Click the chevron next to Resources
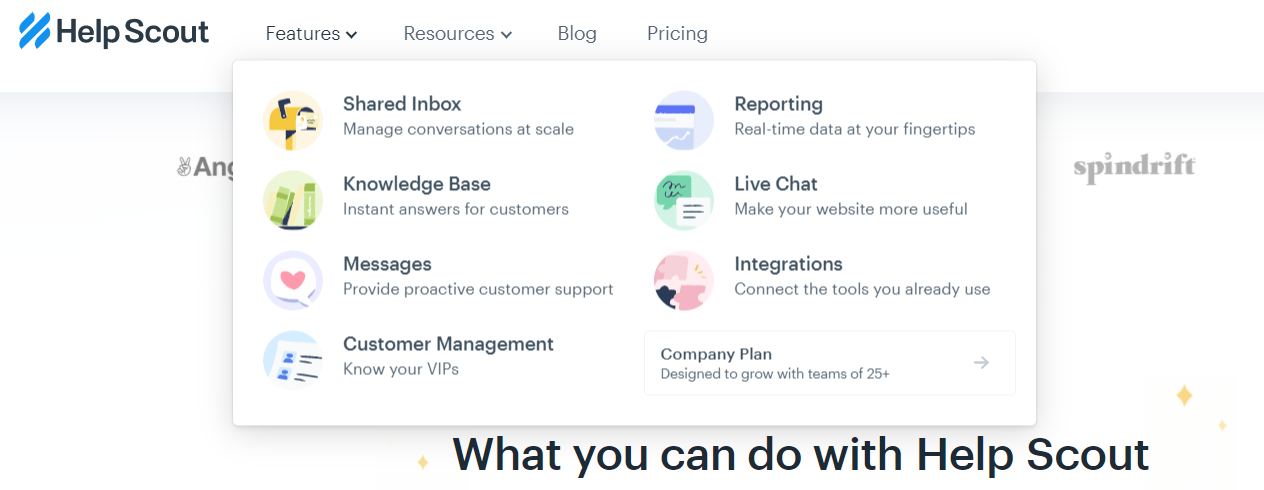Screen dimensions: 1264x490 pyautogui.click(x=506, y=35)
